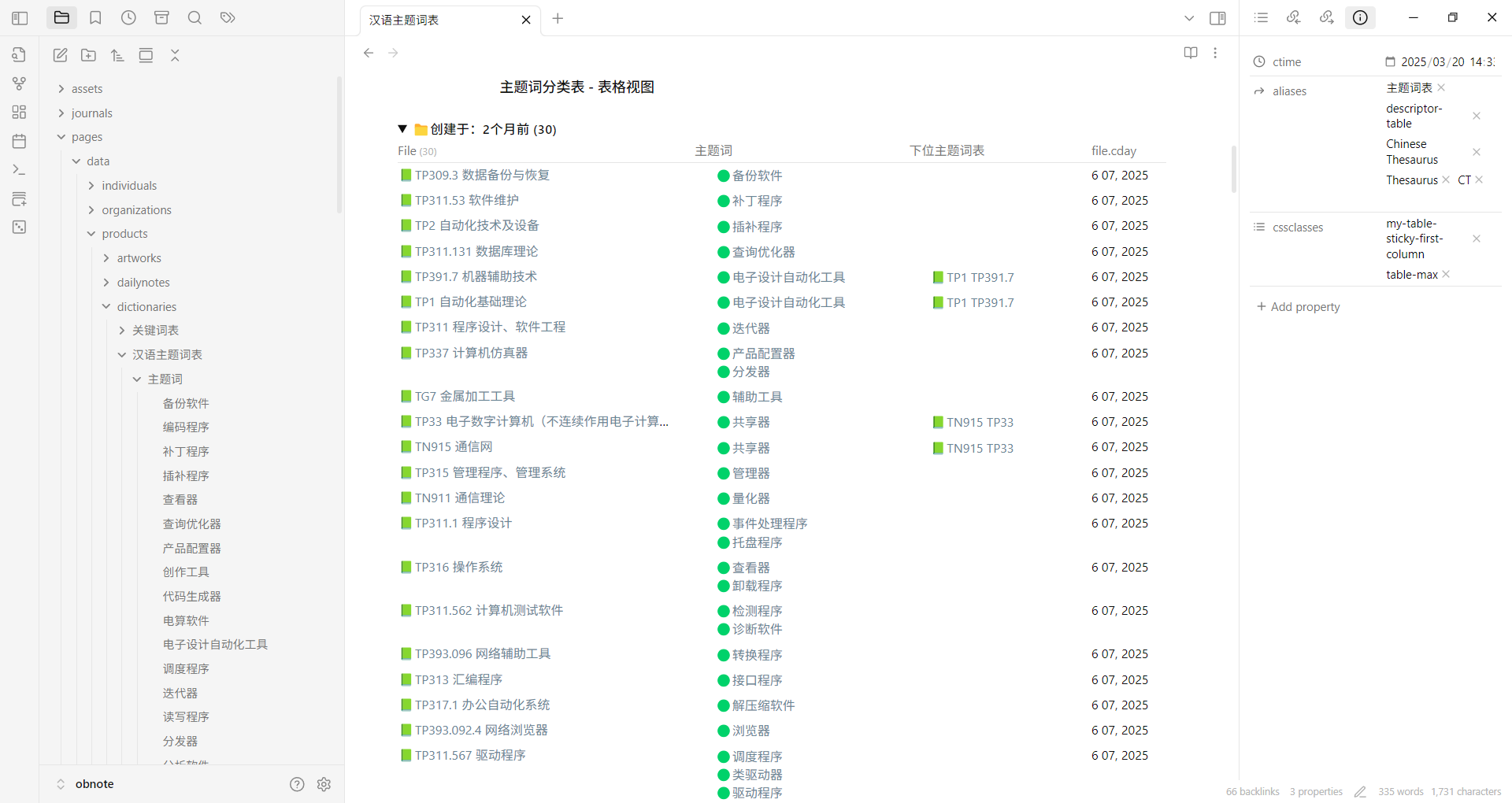
Task: Open graph view from ribbon
Action: coord(20,83)
